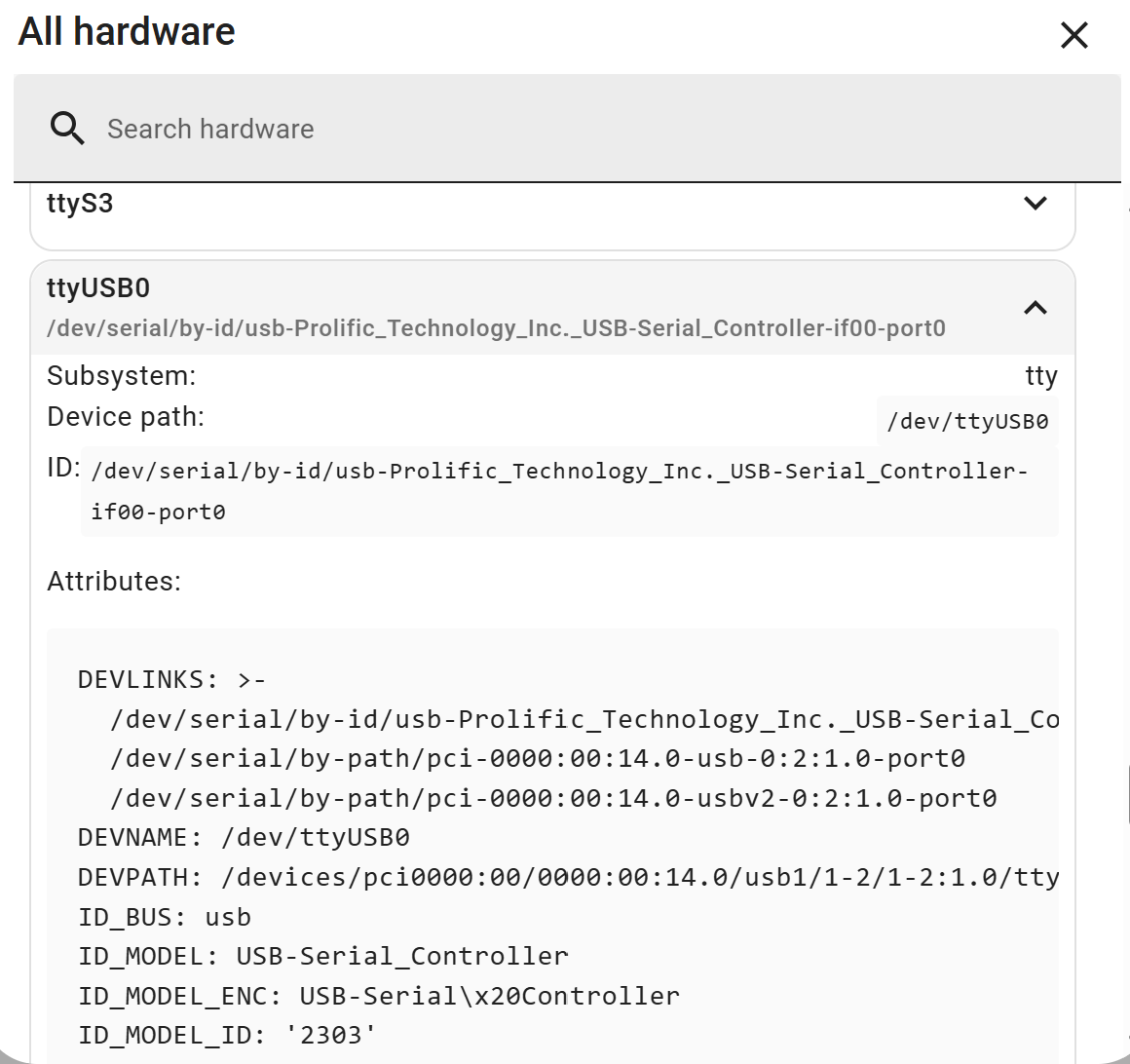Select the ID_MODEL USB-Serial_Controller line

tap(321, 956)
